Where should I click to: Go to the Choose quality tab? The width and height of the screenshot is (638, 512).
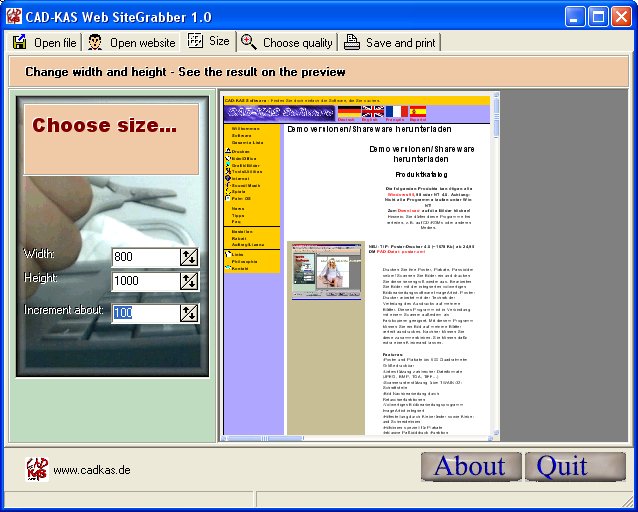287,43
